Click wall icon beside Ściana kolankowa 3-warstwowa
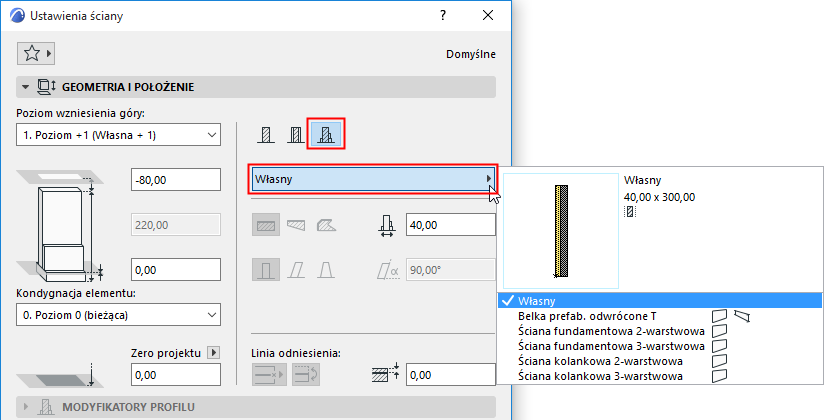The height and width of the screenshot is (420, 825). pos(719,376)
